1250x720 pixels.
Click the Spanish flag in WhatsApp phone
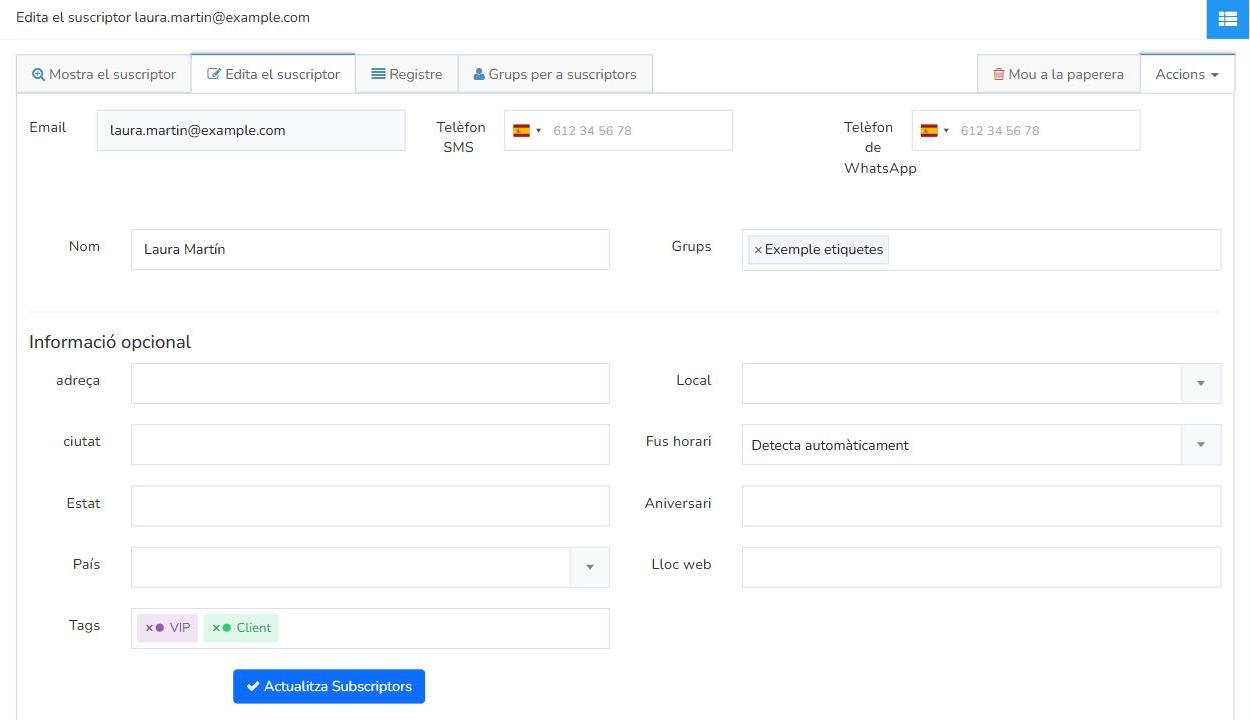(929, 130)
